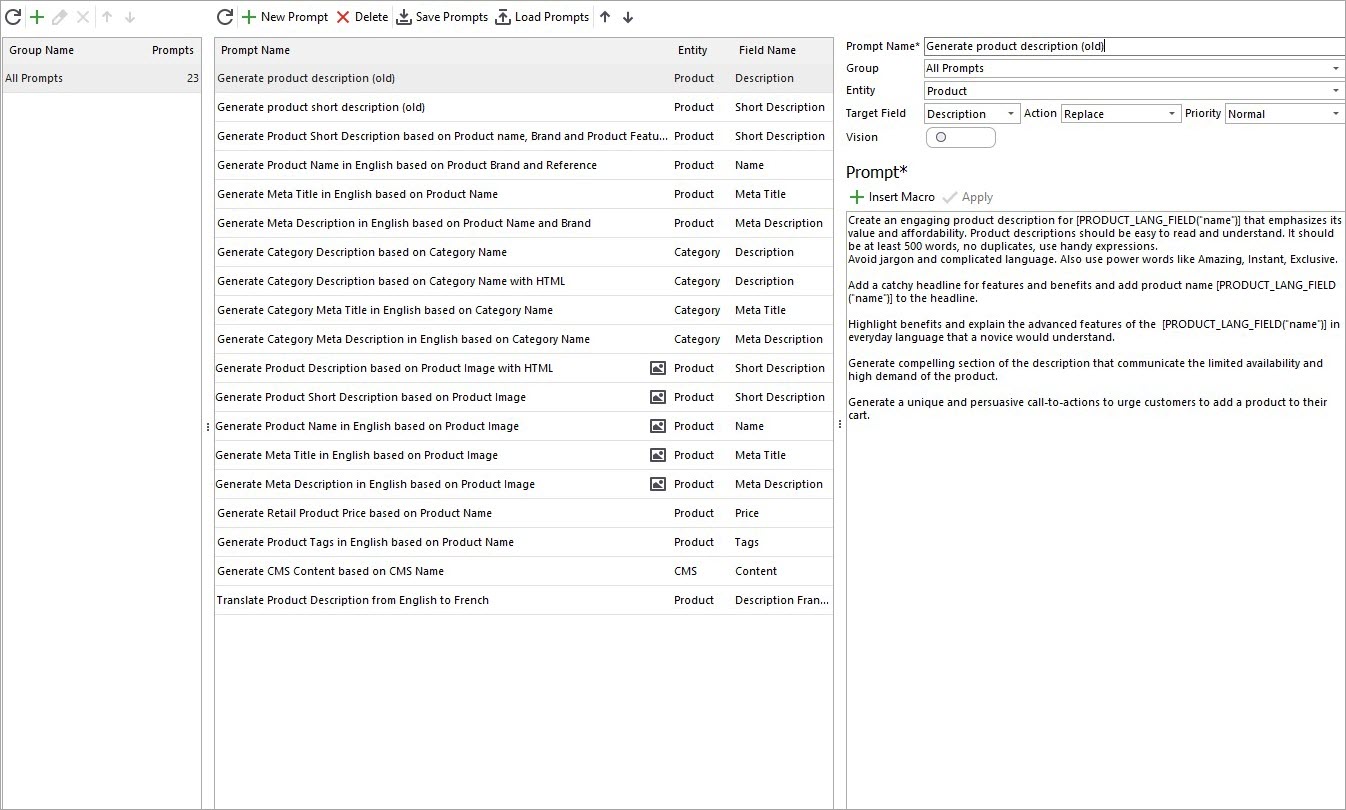
Task: Click Prompts count column header
Action: [173, 50]
